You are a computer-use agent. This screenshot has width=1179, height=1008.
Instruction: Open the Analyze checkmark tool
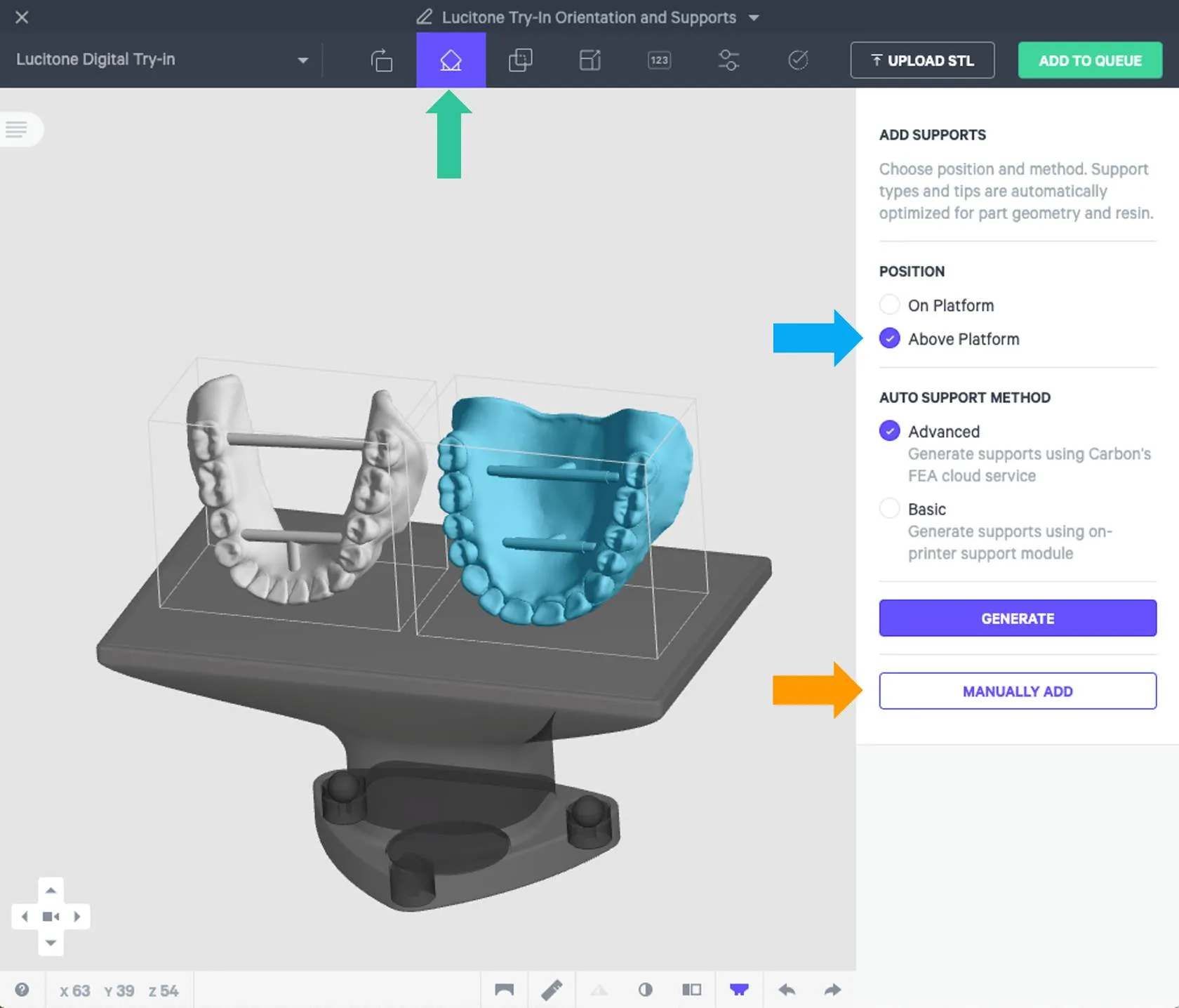pos(798,60)
